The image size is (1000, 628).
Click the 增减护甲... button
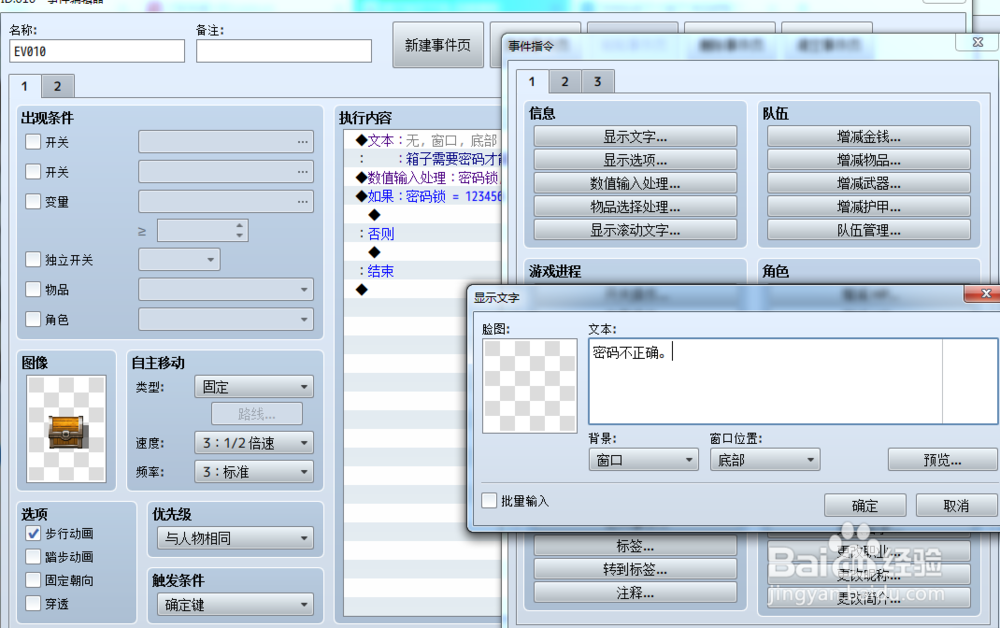point(869,207)
